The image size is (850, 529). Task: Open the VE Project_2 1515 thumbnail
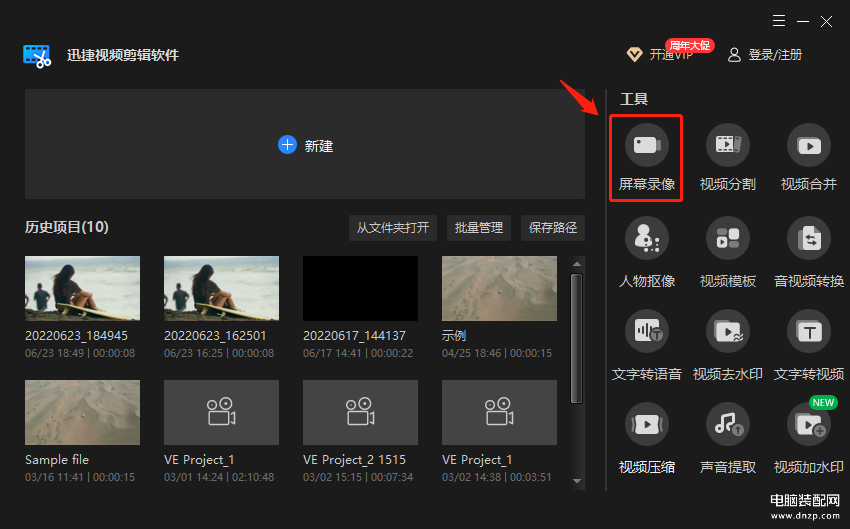point(360,412)
